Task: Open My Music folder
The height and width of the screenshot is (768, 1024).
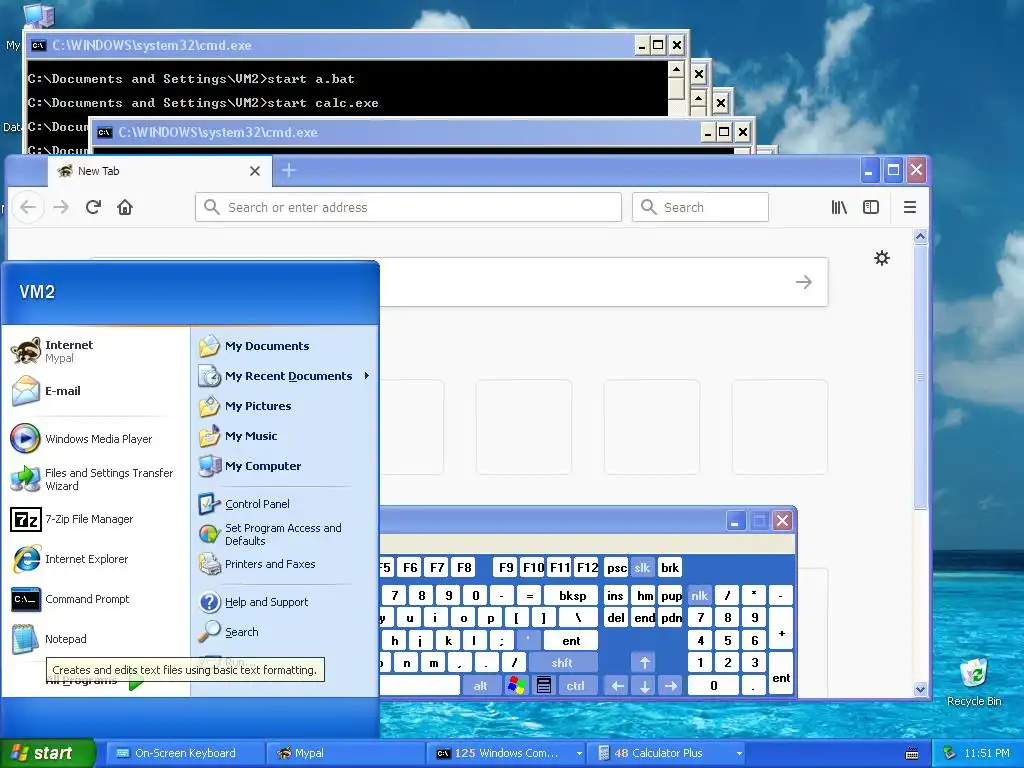Action: point(284,436)
